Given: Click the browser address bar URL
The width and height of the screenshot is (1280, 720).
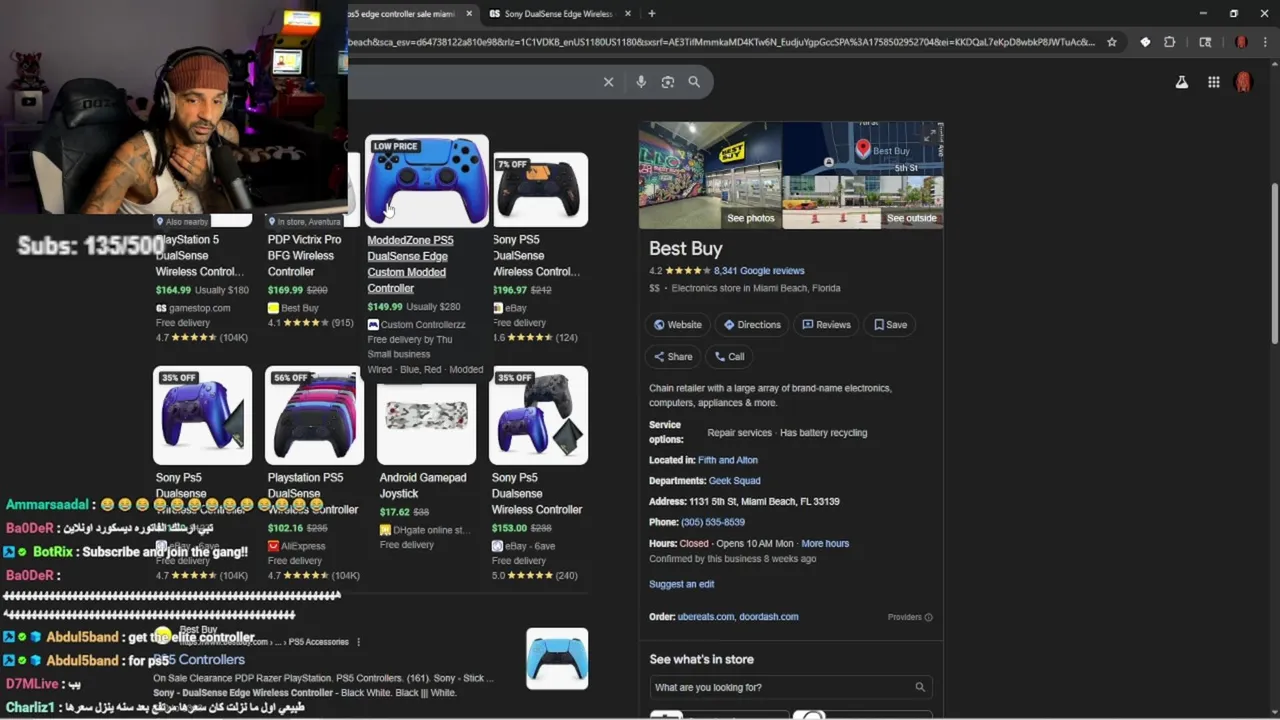Looking at the screenshot, I should (x=720, y=42).
